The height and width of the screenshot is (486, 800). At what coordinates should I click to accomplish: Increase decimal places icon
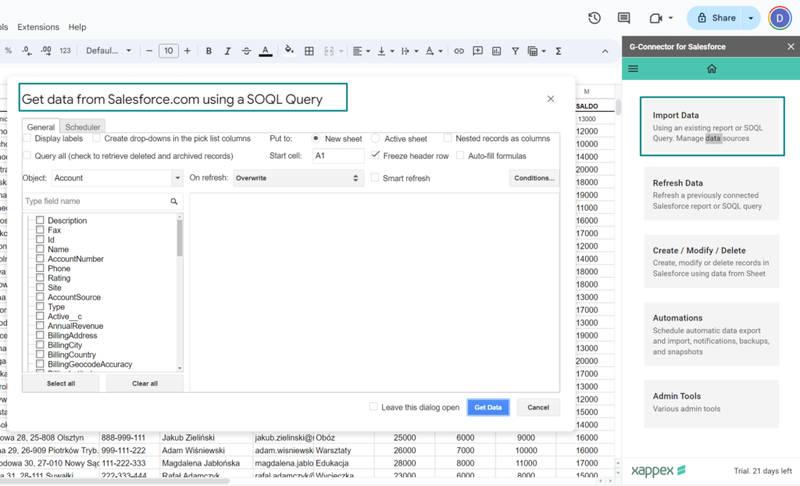tap(46, 50)
